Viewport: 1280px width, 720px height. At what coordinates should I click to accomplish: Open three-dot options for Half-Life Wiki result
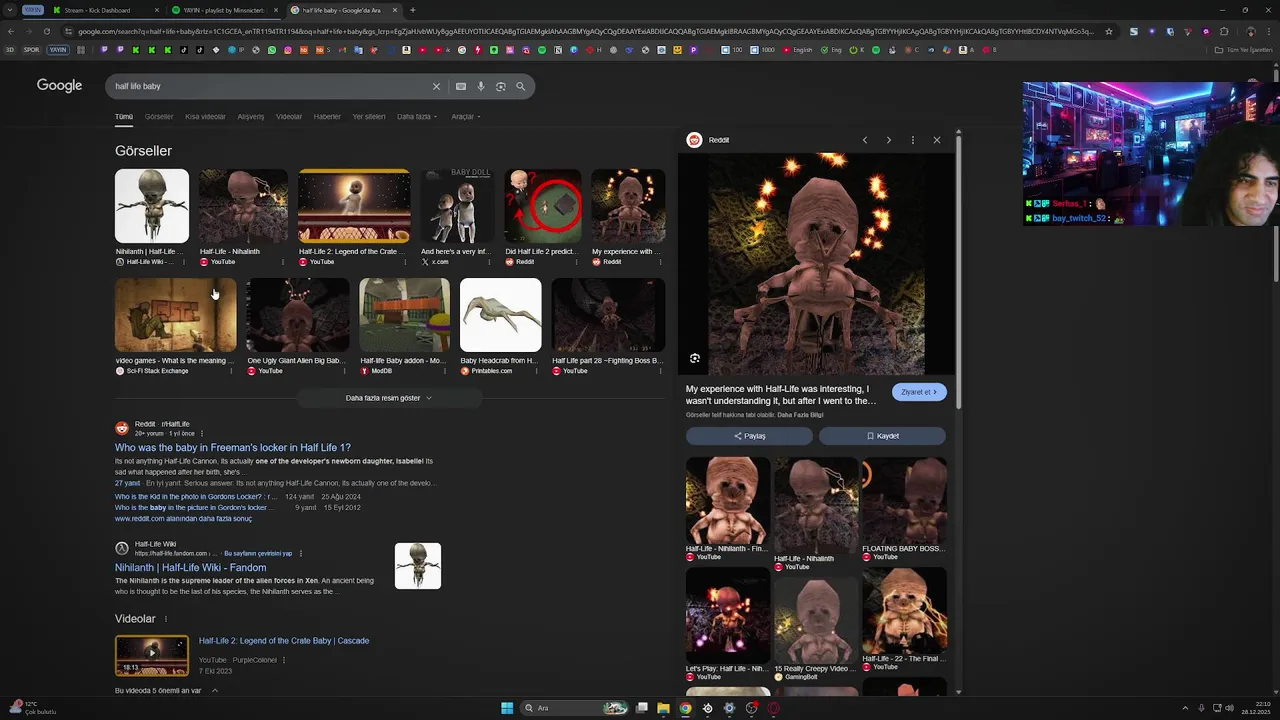coord(301,553)
